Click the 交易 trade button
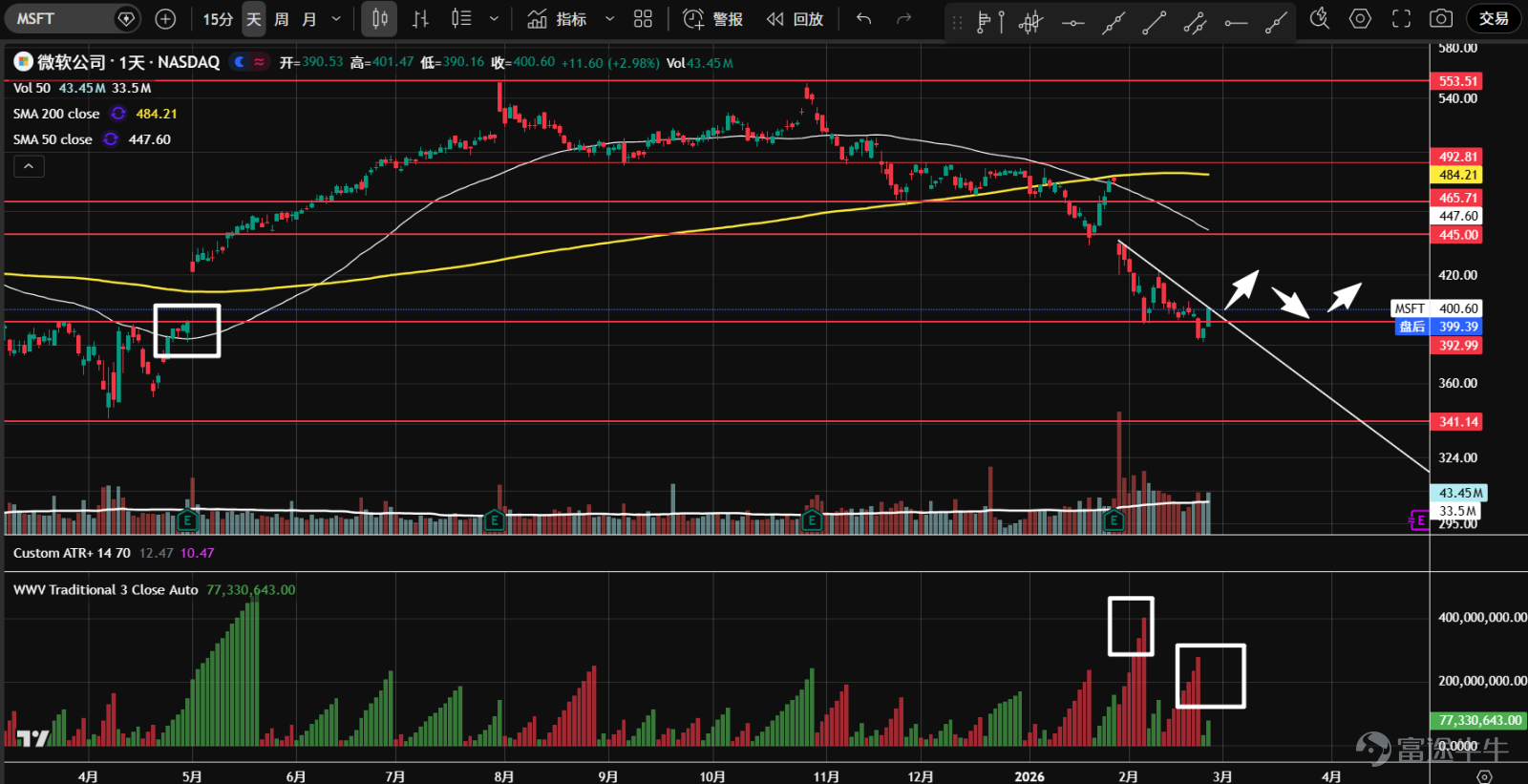Viewport: 1528px width, 784px height. click(1494, 18)
